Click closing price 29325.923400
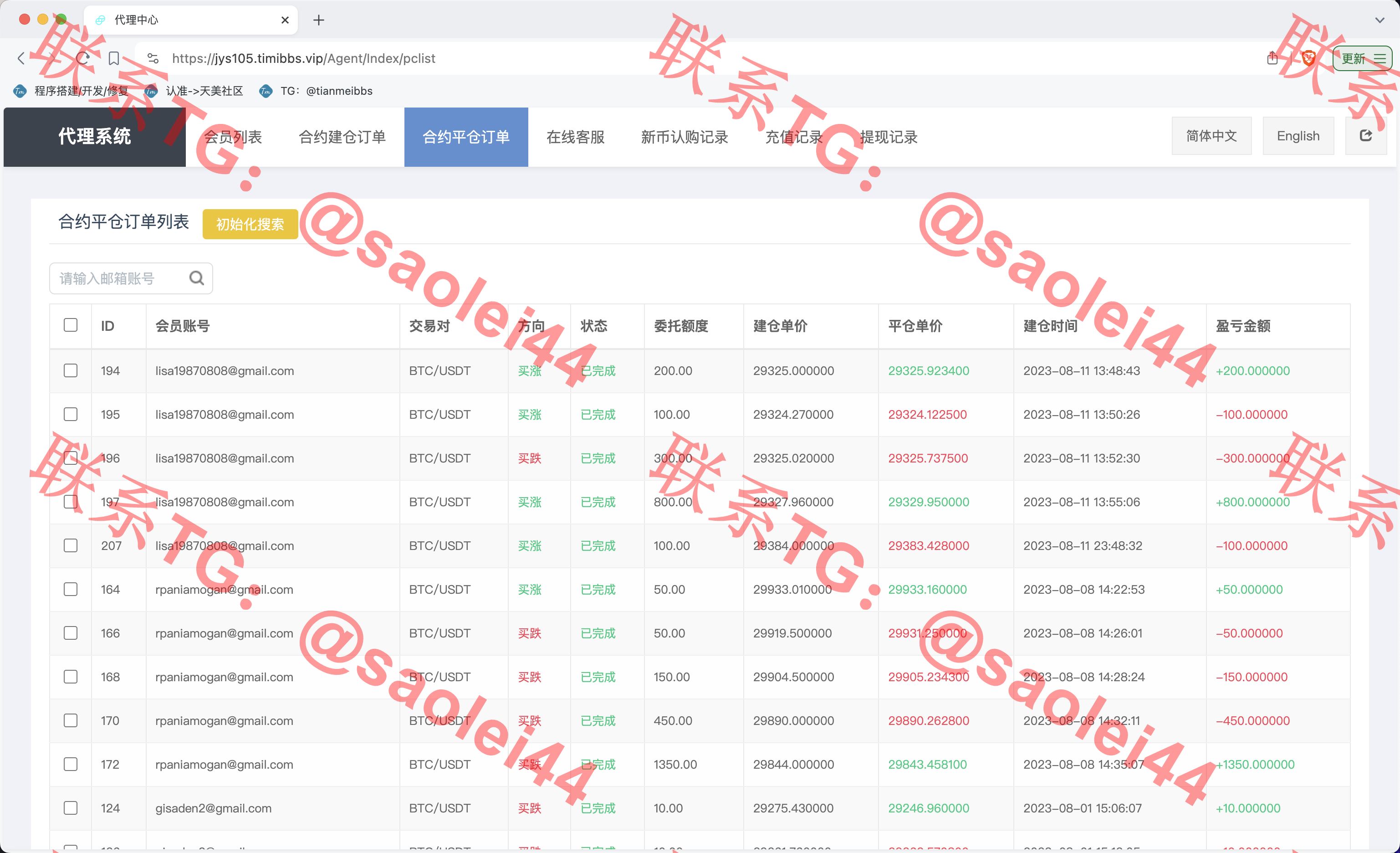Screen dimensions: 1400x853 tap(929, 370)
